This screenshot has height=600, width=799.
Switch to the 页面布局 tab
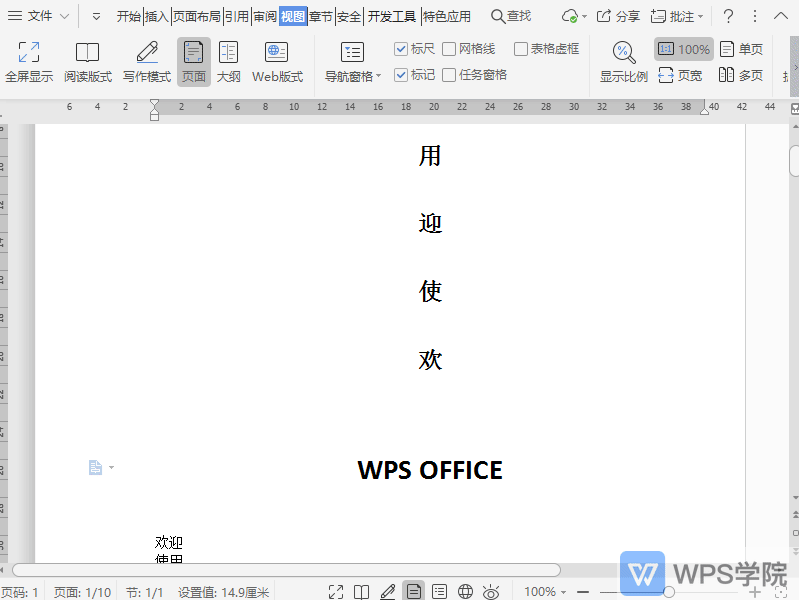click(197, 16)
